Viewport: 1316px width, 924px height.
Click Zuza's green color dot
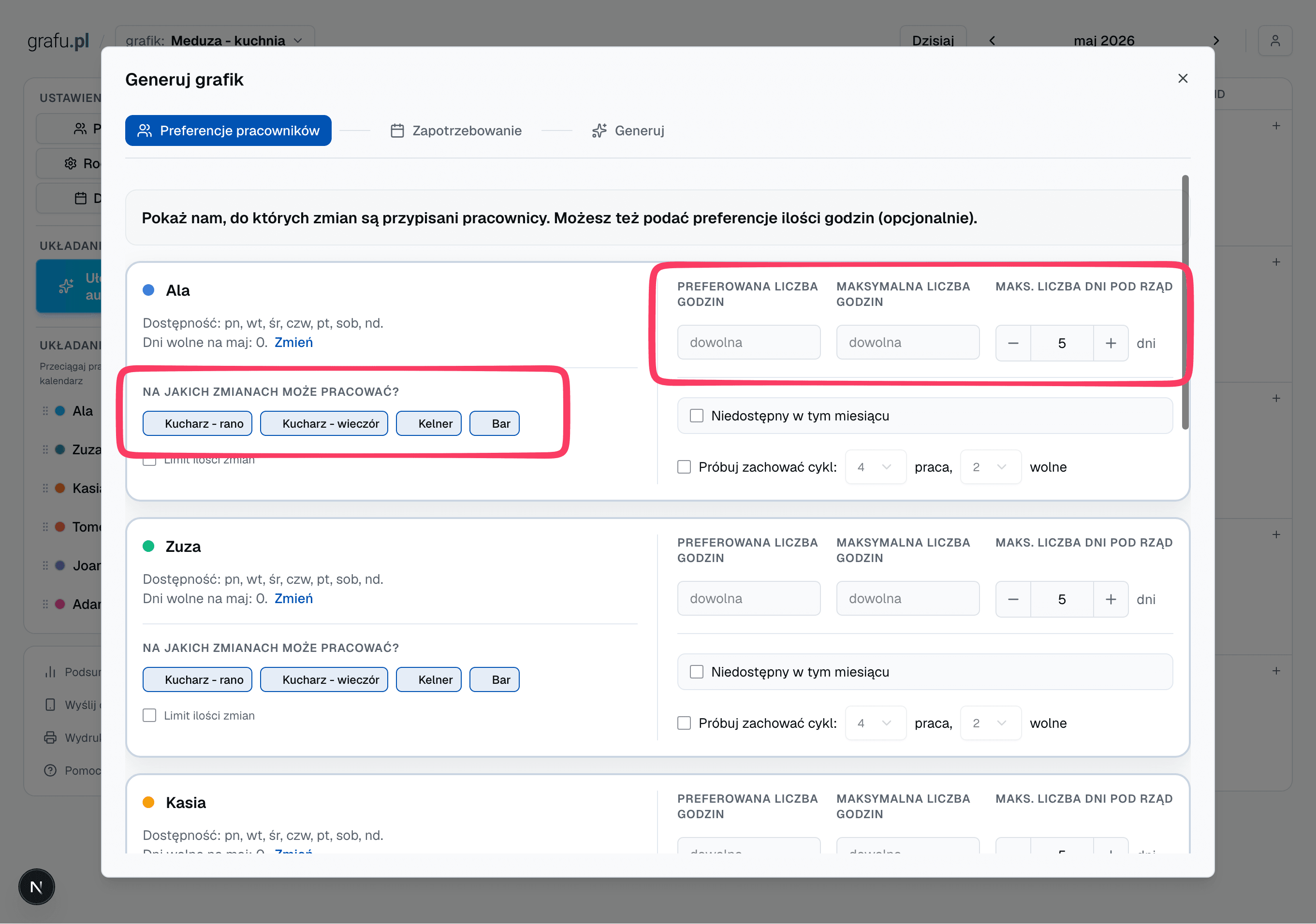pos(148,546)
